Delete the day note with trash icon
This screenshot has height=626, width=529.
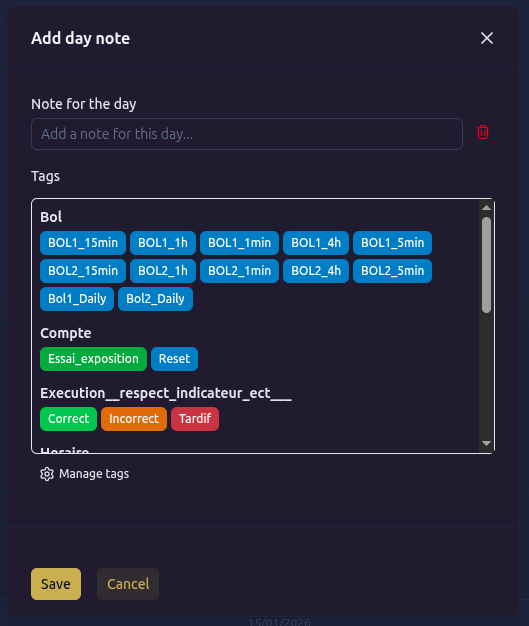(x=483, y=132)
